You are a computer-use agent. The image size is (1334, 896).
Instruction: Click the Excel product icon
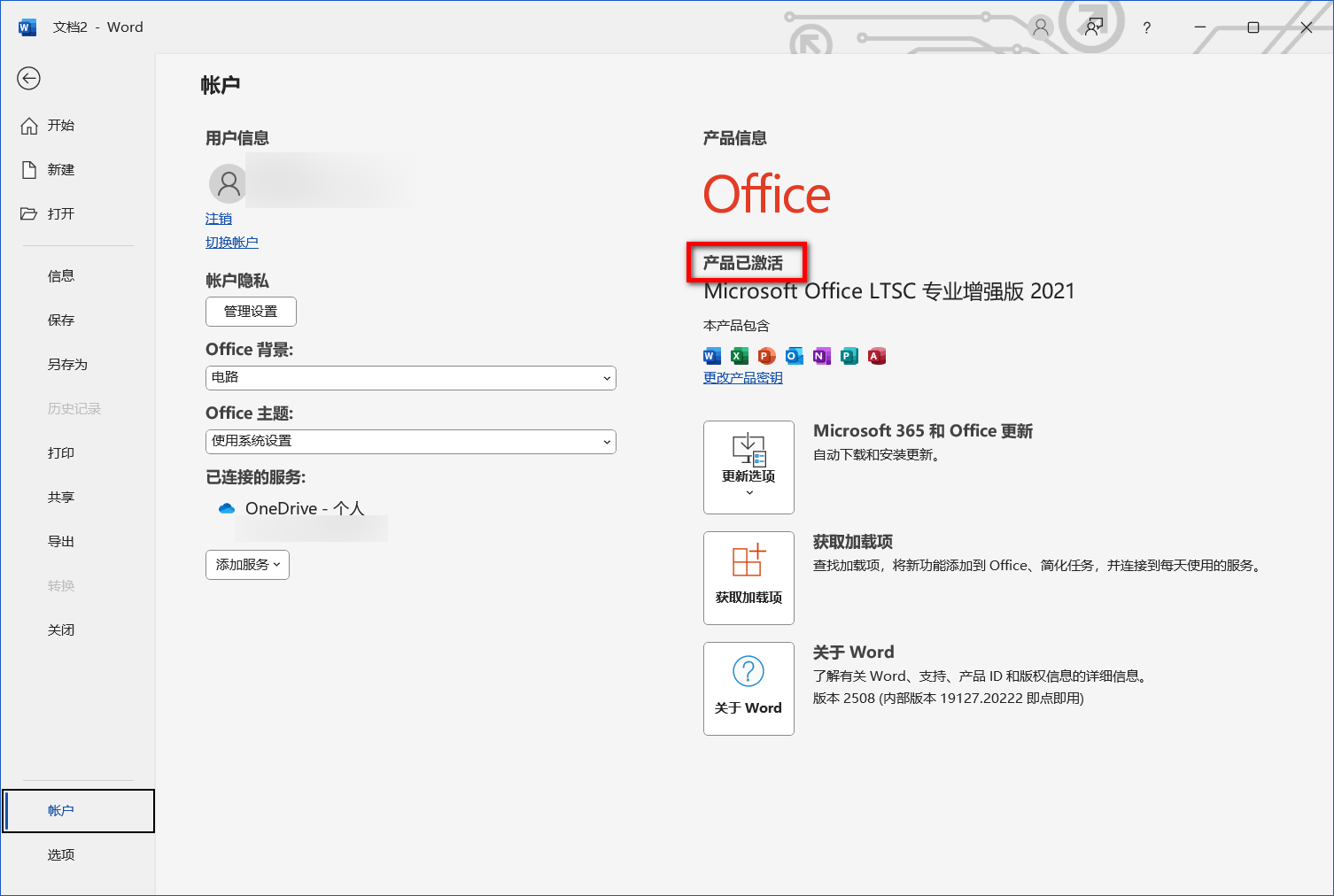tap(740, 357)
